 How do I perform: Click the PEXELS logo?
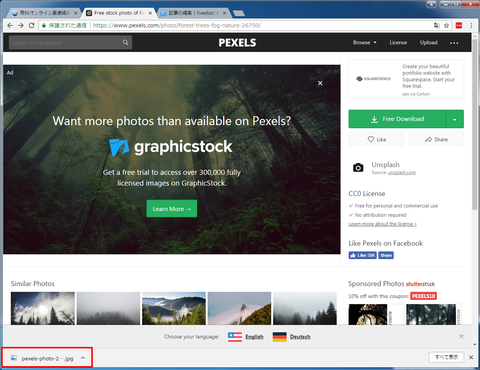coord(237,43)
